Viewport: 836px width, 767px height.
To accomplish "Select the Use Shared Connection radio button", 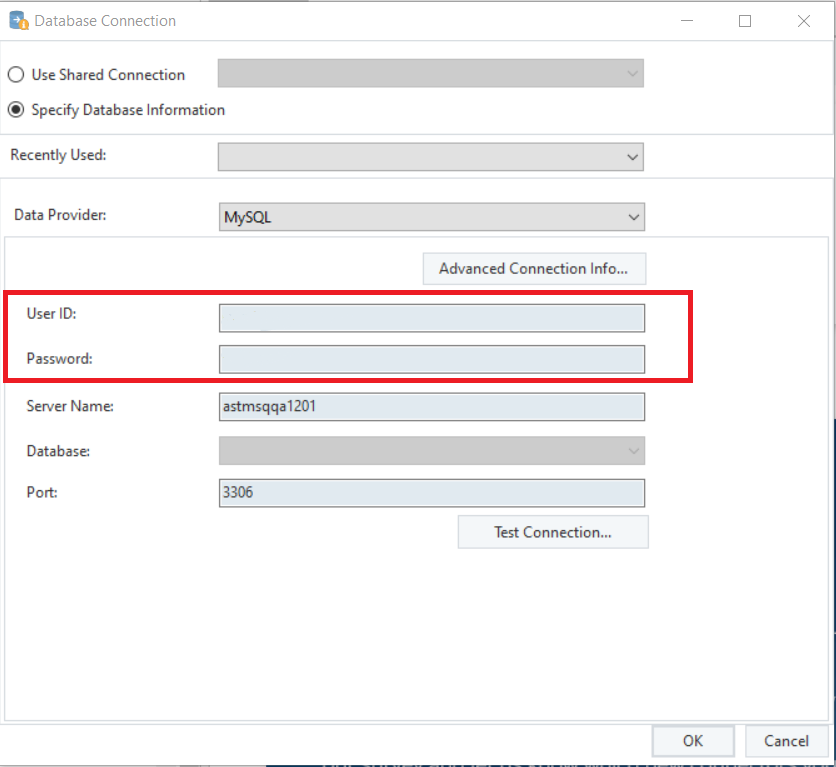I will tap(16, 75).
